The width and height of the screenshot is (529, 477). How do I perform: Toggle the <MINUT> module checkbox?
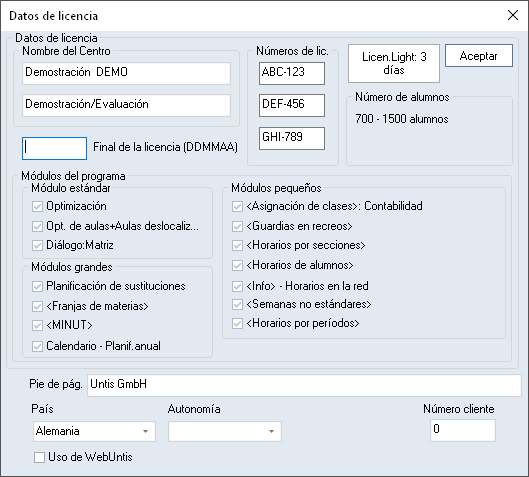37,325
